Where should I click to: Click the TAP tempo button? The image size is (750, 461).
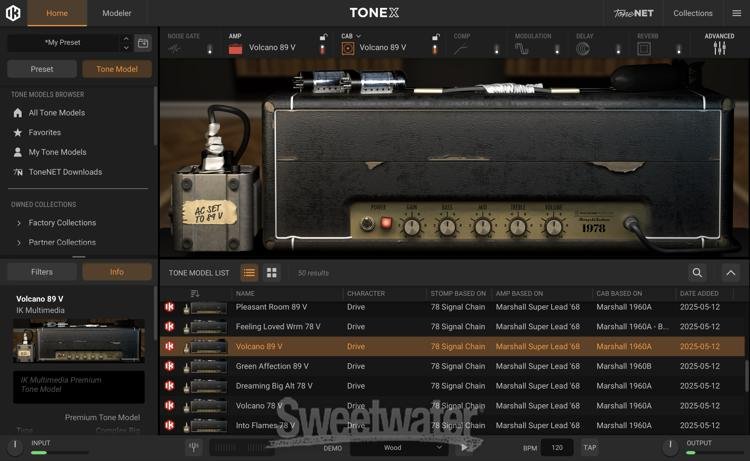pyautogui.click(x=590, y=448)
